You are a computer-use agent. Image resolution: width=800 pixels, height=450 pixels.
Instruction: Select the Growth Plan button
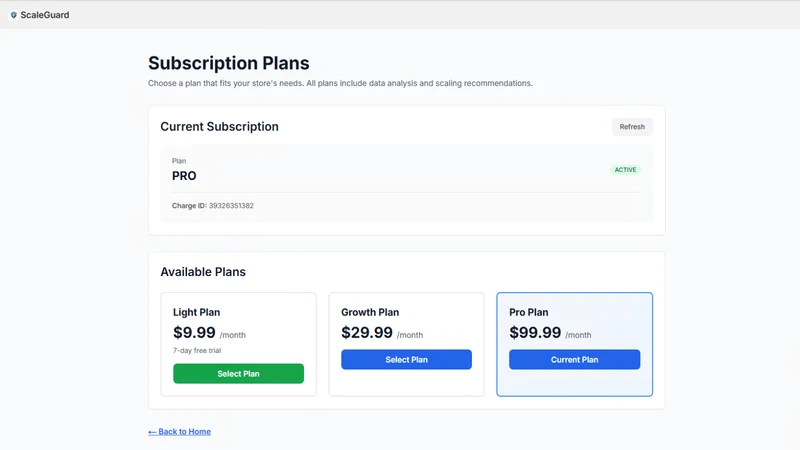click(x=406, y=359)
